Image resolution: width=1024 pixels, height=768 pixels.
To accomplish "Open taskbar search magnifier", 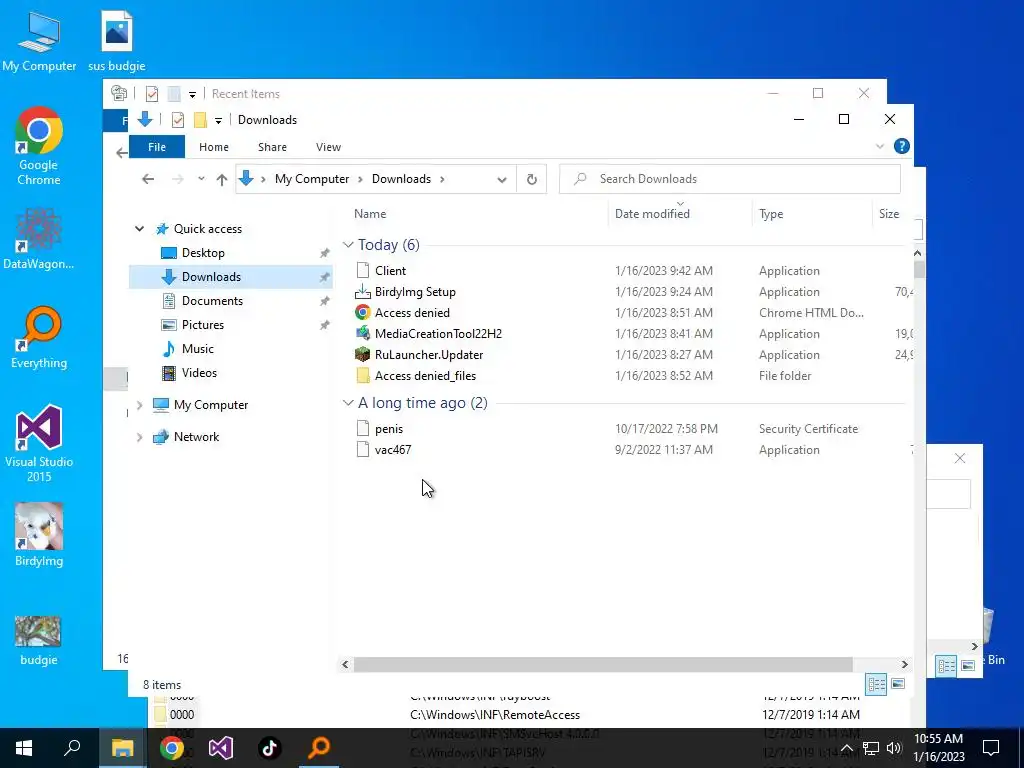I will (72, 748).
